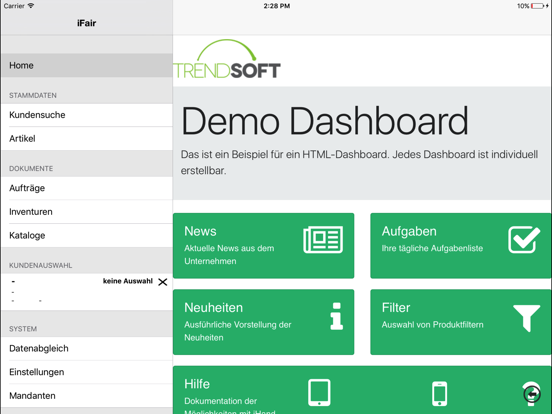Click 'Ihre tägliche Aufgabenliste' text
Image resolution: width=552 pixels, height=414 pixels.
coord(432,248)
